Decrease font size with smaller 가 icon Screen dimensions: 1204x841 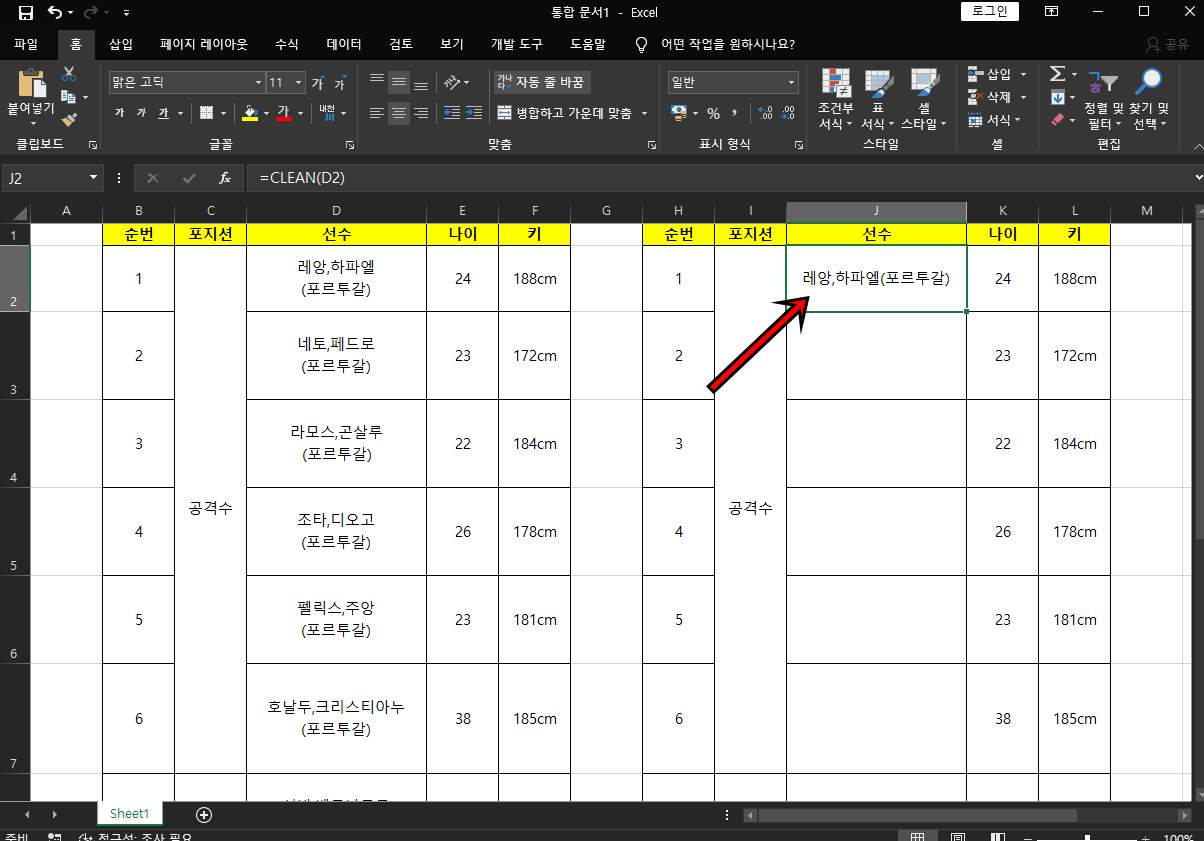coord(339,83)
